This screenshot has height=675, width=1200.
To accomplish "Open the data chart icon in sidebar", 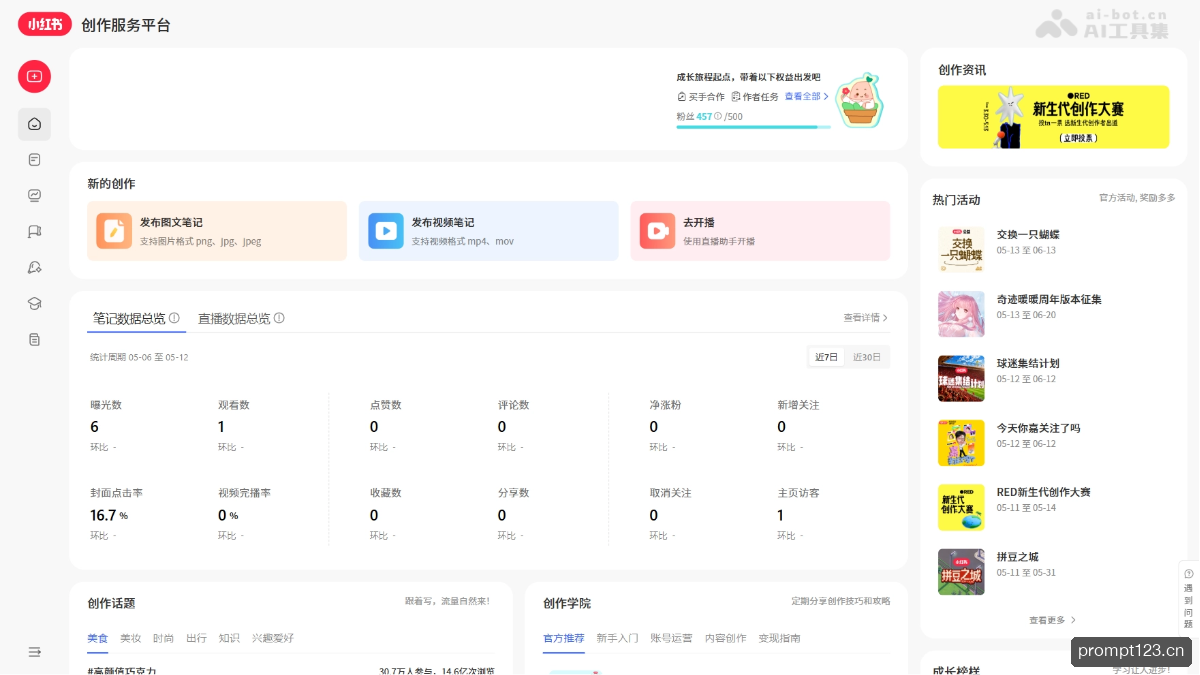I will 34,196.
